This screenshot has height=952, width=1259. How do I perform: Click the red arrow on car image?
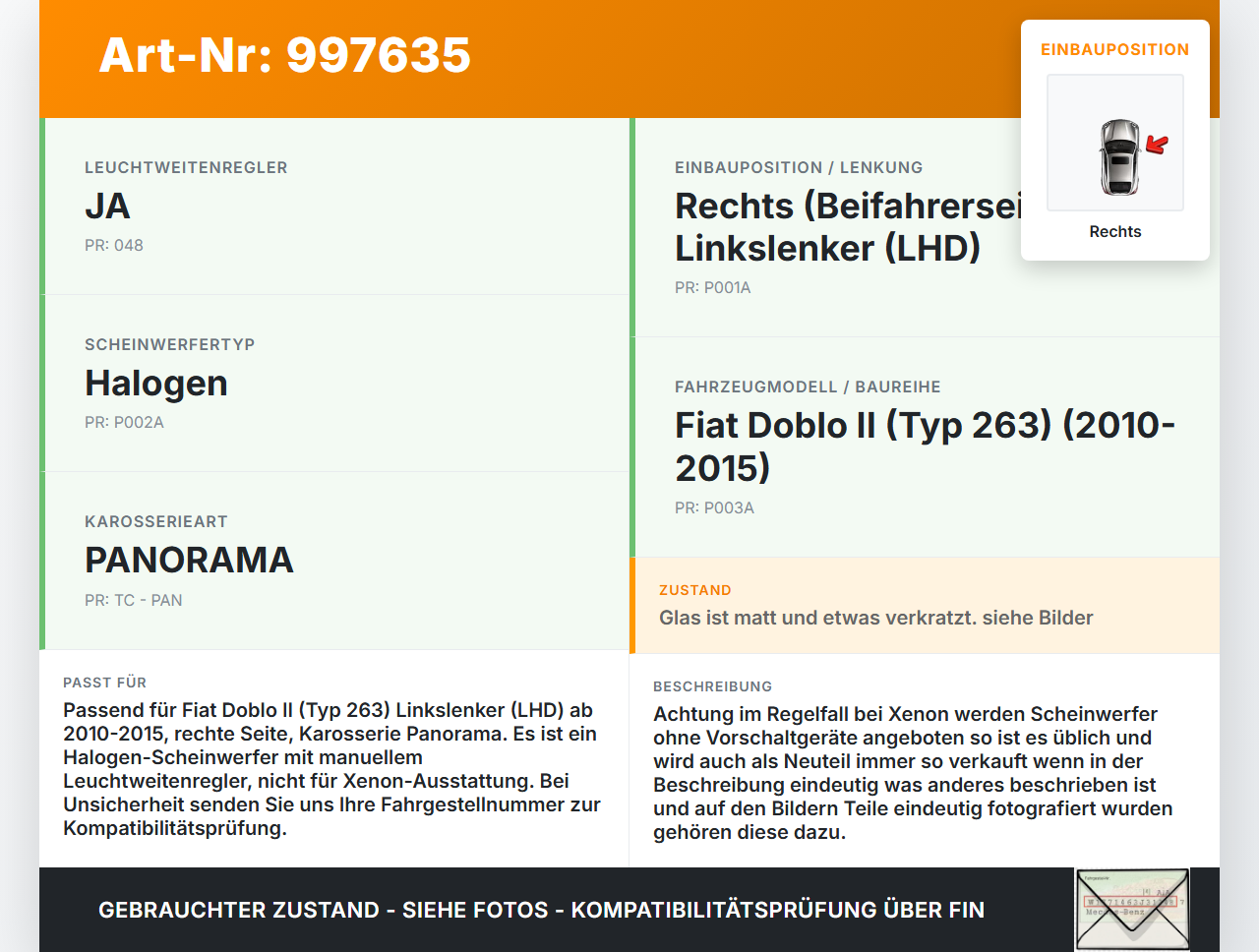[x=1157, y=145]
